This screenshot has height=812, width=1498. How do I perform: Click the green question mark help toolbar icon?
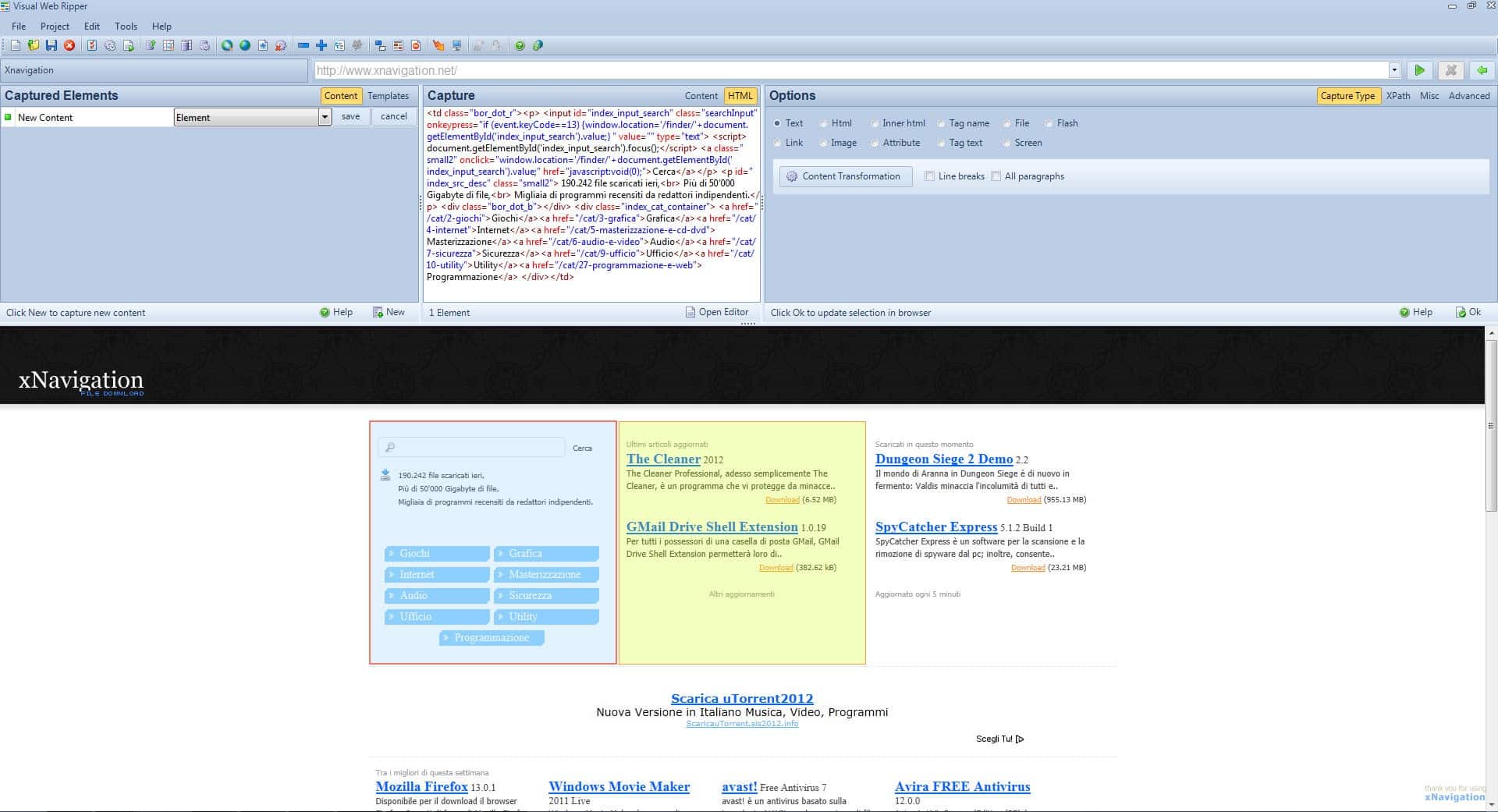(520, 45)
